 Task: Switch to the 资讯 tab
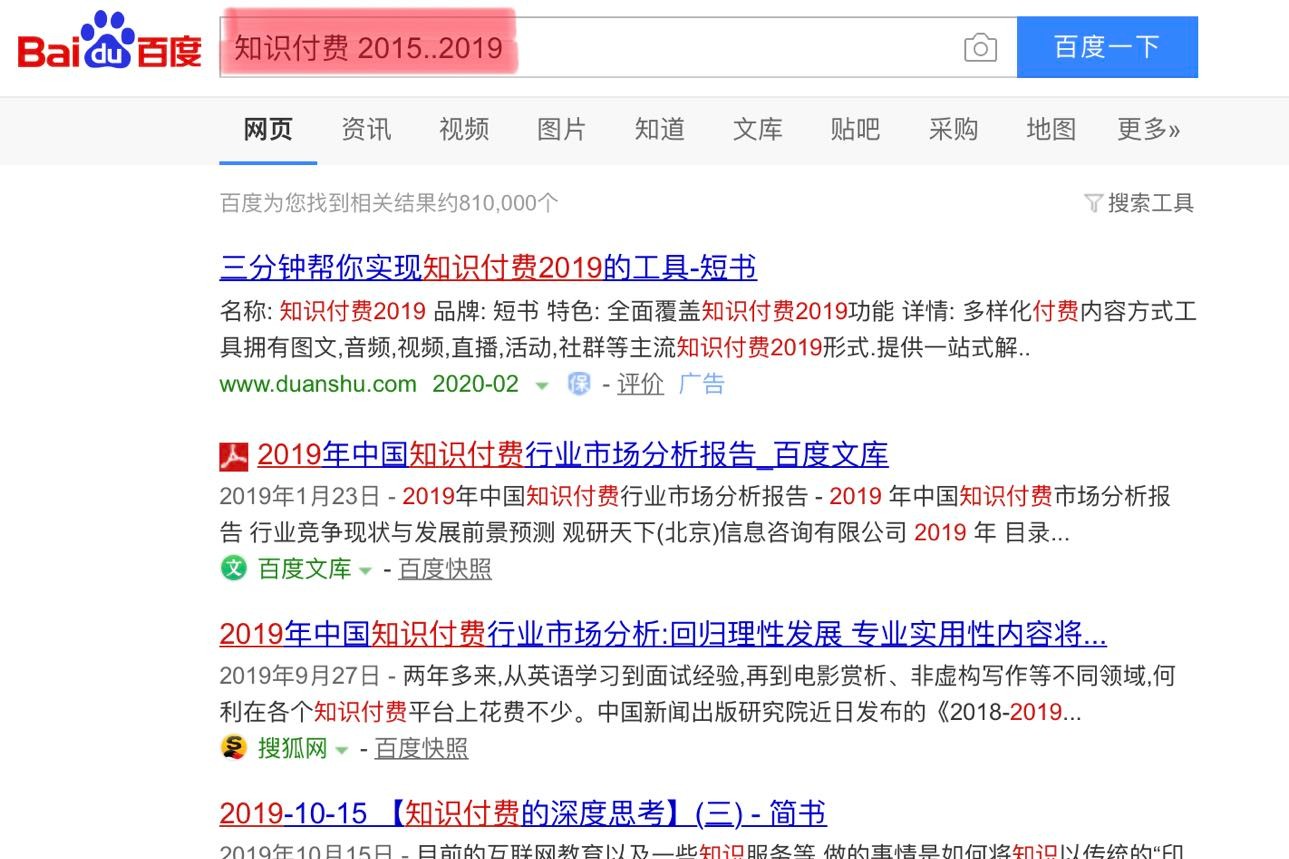[365, 130]
